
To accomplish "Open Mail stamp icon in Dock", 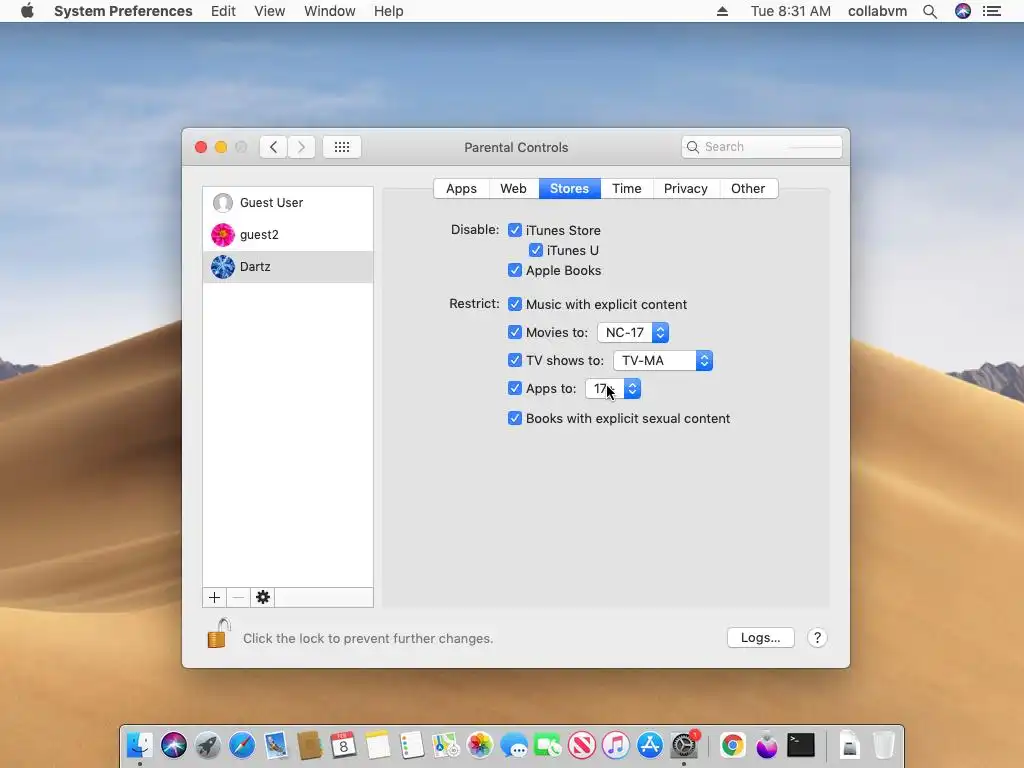I will pyautogui.click(x=276, y=745).
